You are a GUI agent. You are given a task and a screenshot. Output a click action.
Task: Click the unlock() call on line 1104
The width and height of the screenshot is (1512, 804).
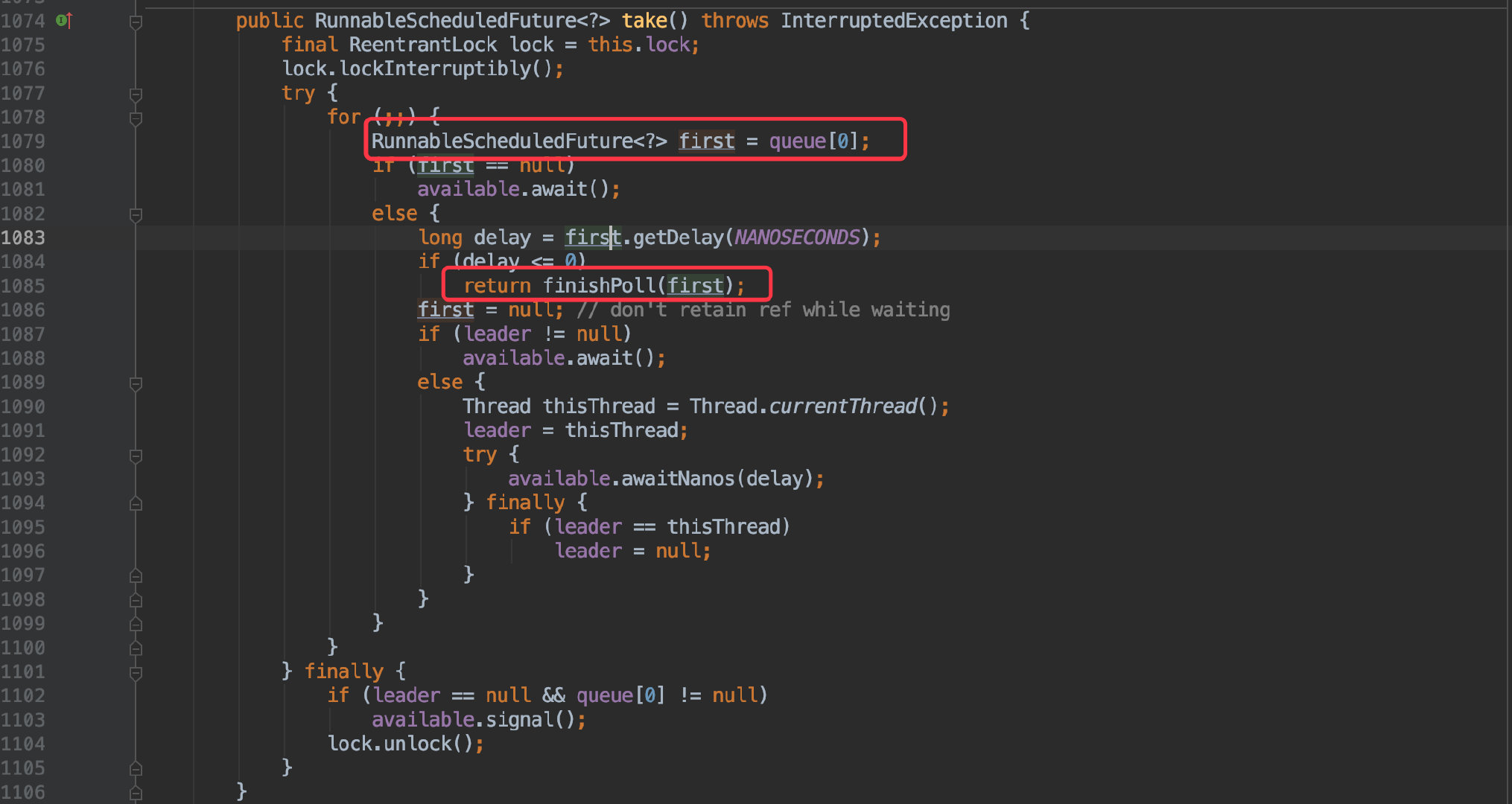point(417,744)
